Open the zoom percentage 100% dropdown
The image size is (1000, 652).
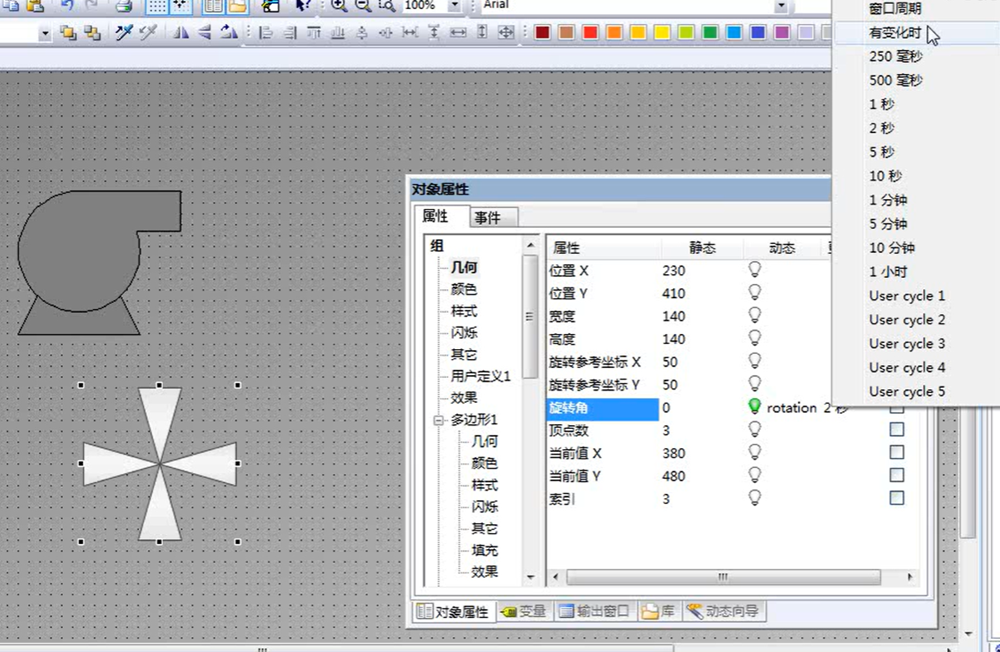click(455, 5)
